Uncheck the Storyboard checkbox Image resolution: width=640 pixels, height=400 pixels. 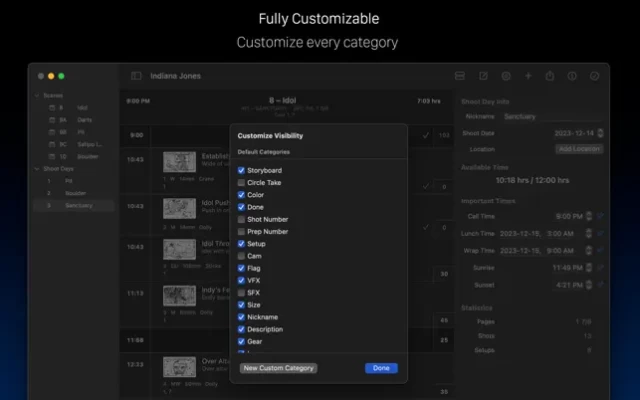(241, 171)
